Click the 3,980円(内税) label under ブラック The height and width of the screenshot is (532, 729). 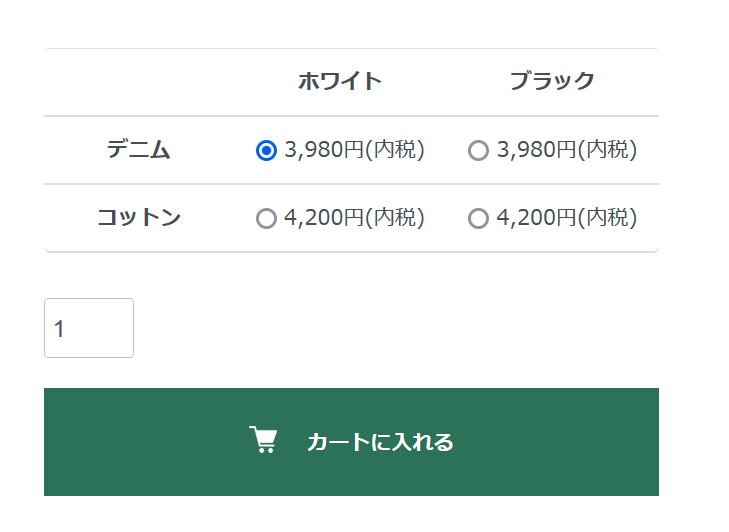pos(566,150)
